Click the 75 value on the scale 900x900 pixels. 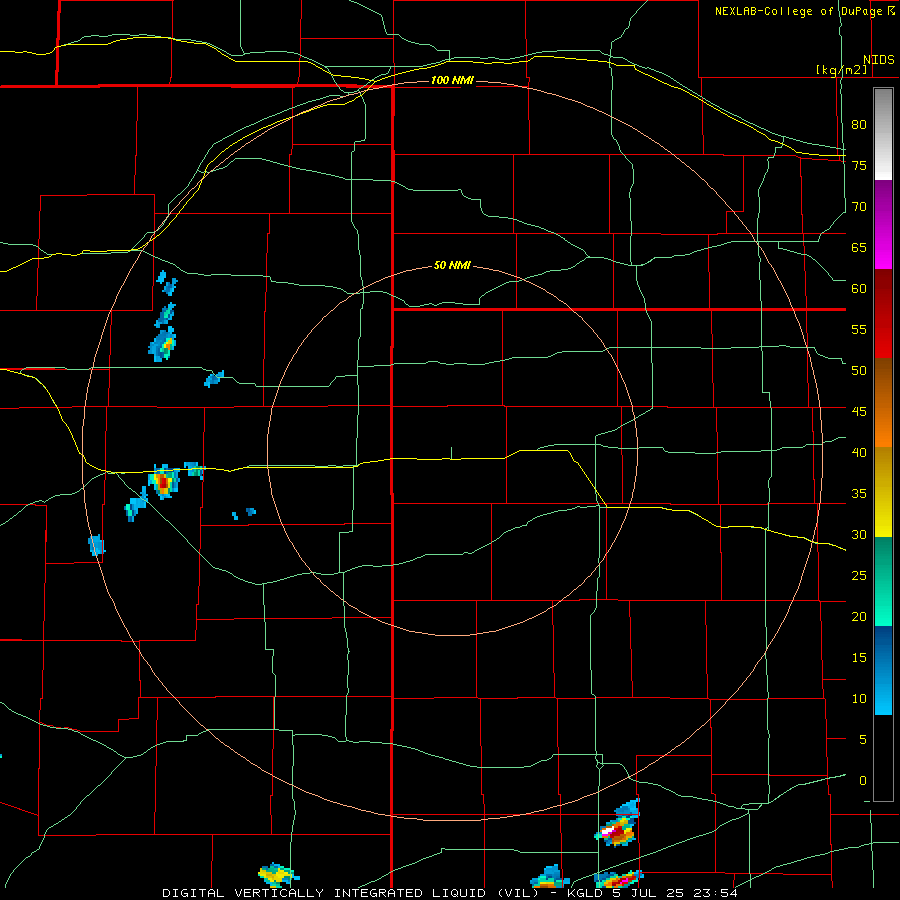[859, 165]
